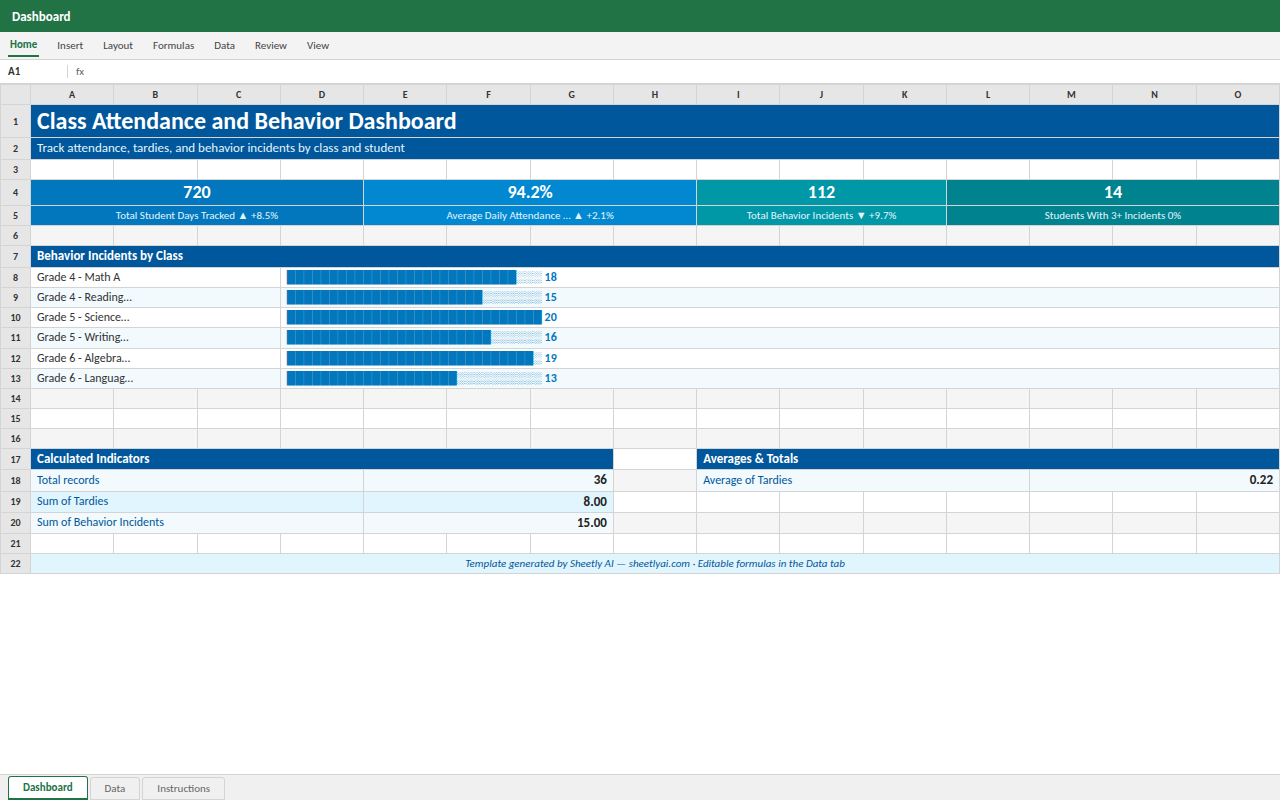Viewport: 1280px width, 800px height.
Task: Click the Grade 5 - Writing bar
Action: pyautogui.click(x=414, y=337)
